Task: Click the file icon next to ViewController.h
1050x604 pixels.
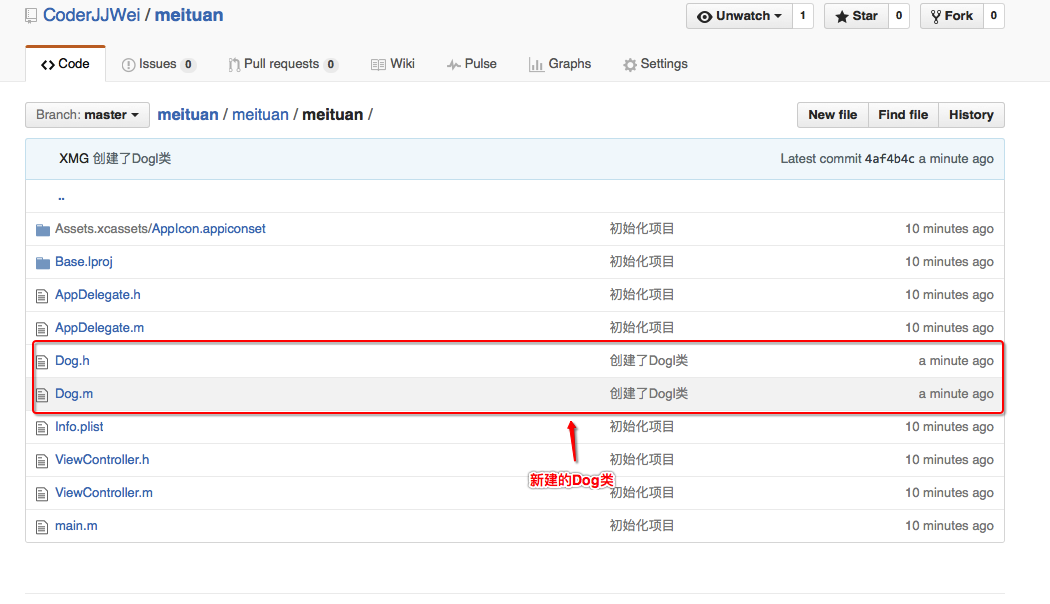Action: pyautogui.click(x=42, y=461)
